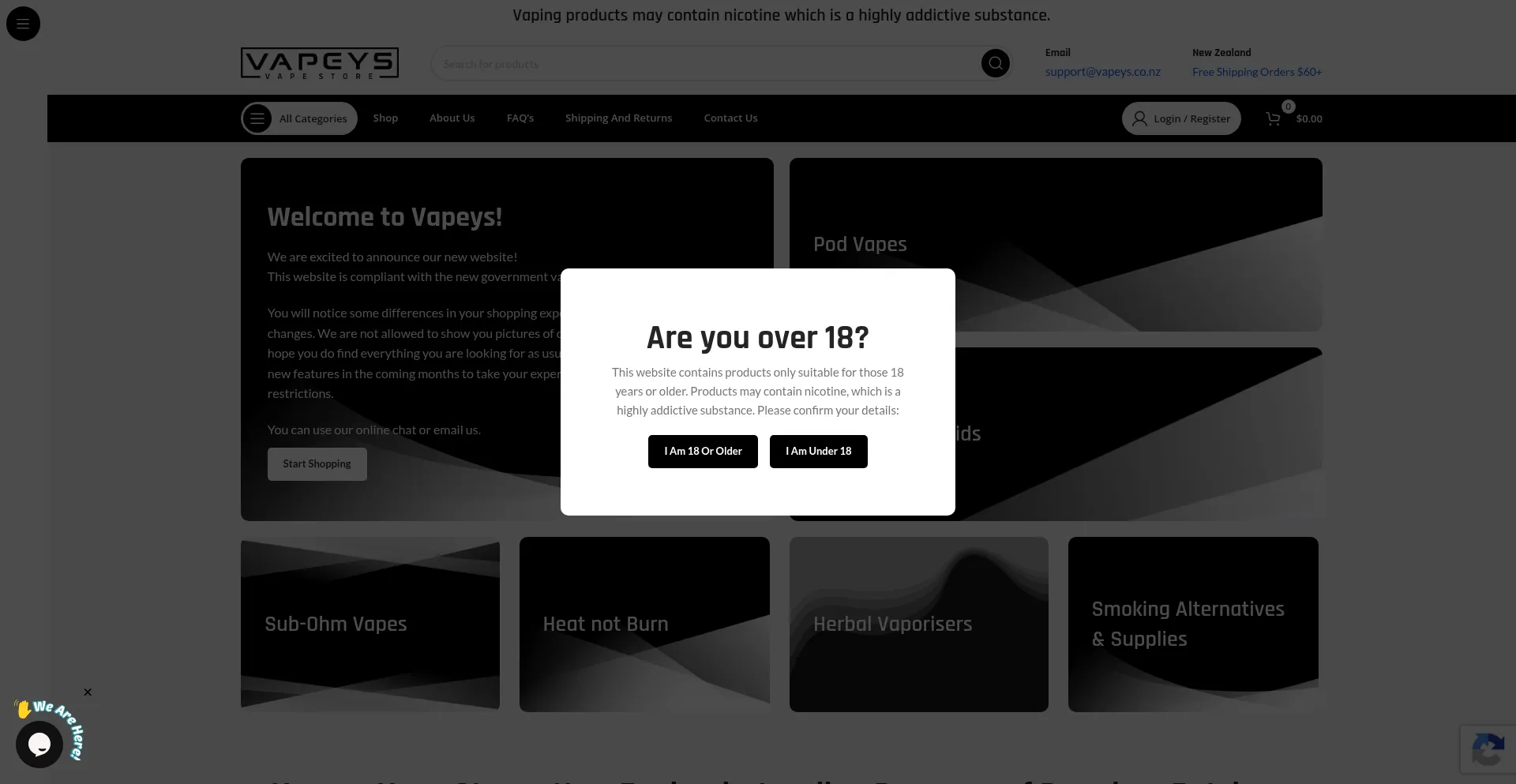Open the Contact Us page

coord(731,118)
